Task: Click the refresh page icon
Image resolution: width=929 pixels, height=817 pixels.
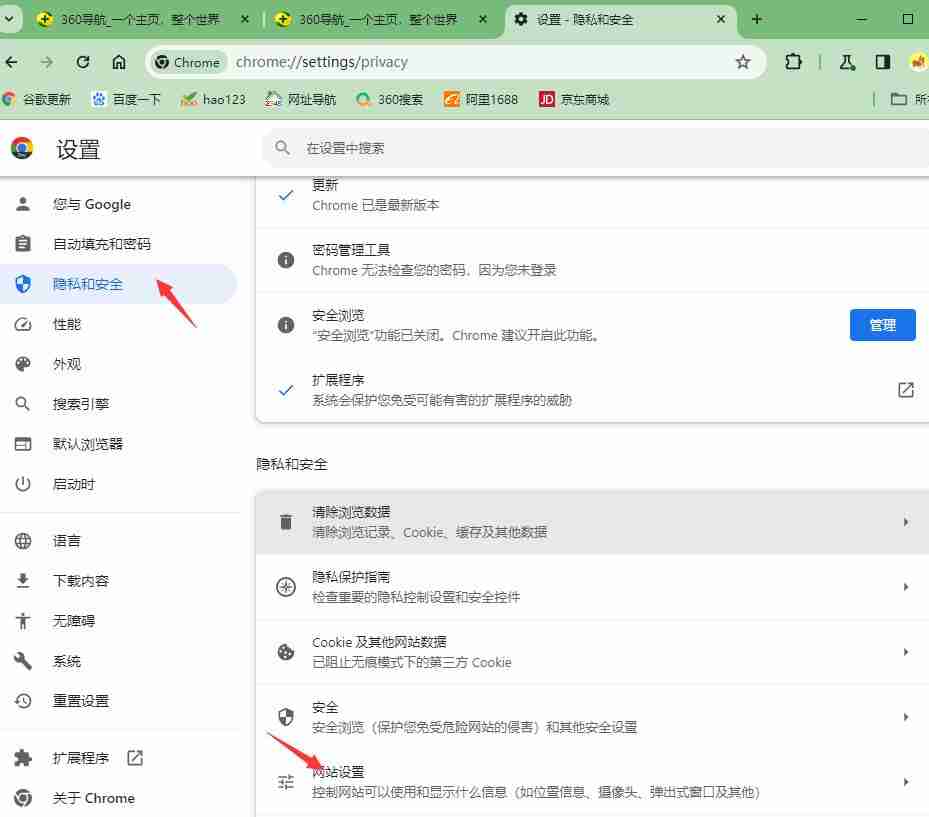Action: (x=82, y=61)
